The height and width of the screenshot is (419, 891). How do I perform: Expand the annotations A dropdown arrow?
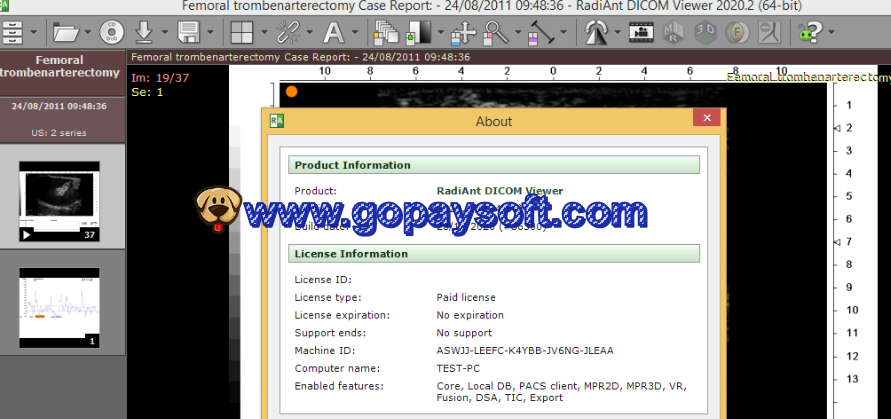click(x=355, y=32)
